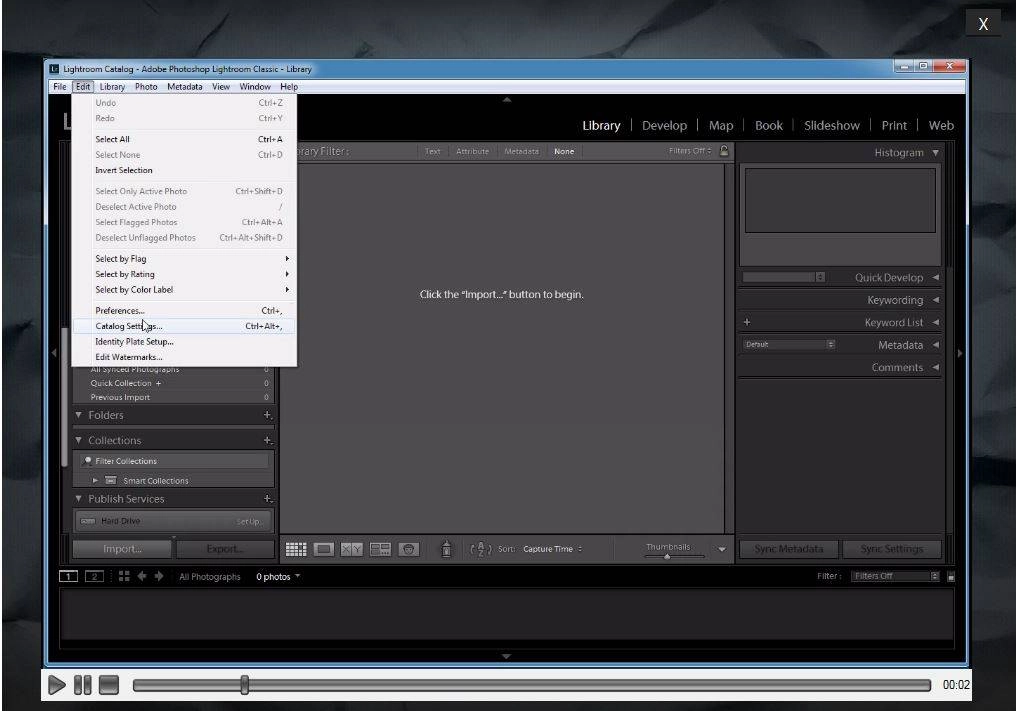The height and width of the screenshot is (711, 1017).
Task: Switch to Loupe view icon
Action: coord(324,549)
